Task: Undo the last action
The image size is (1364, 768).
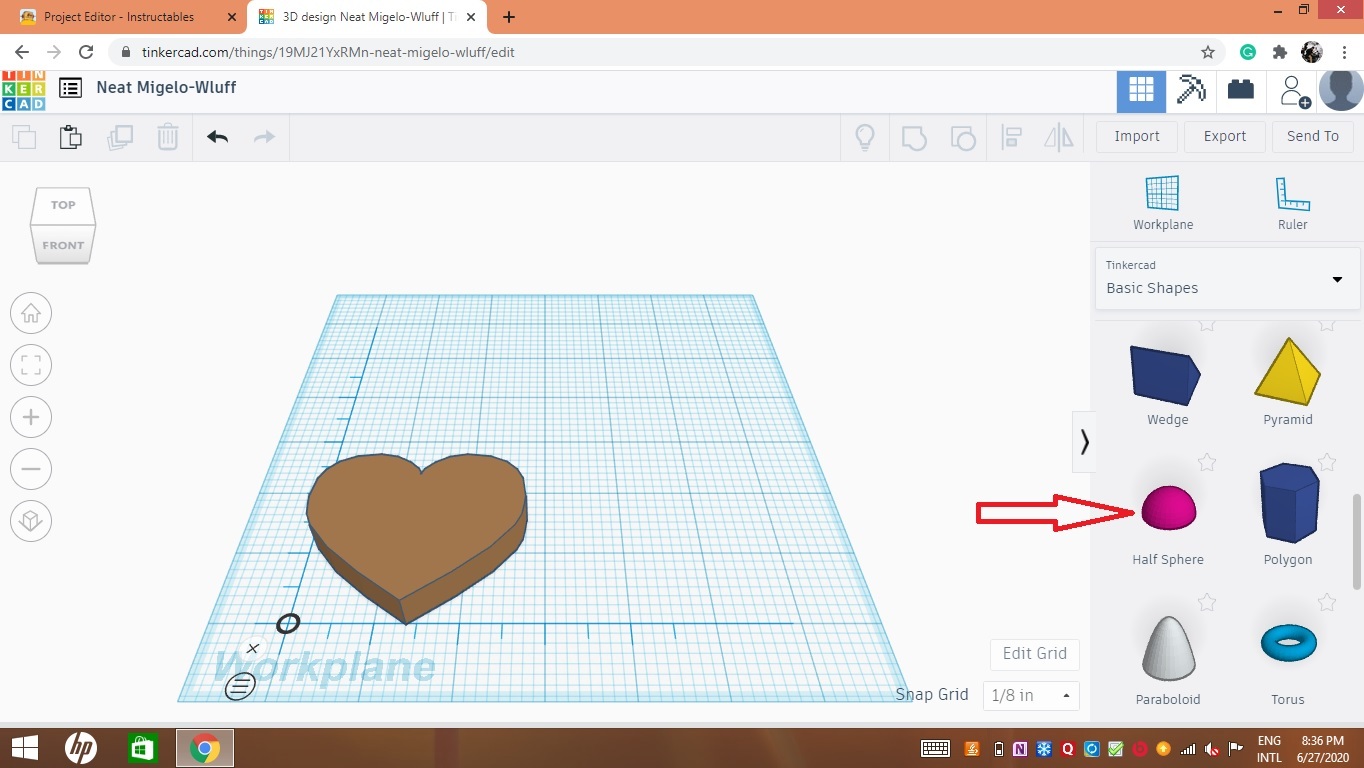Action: tap(216, 137)
